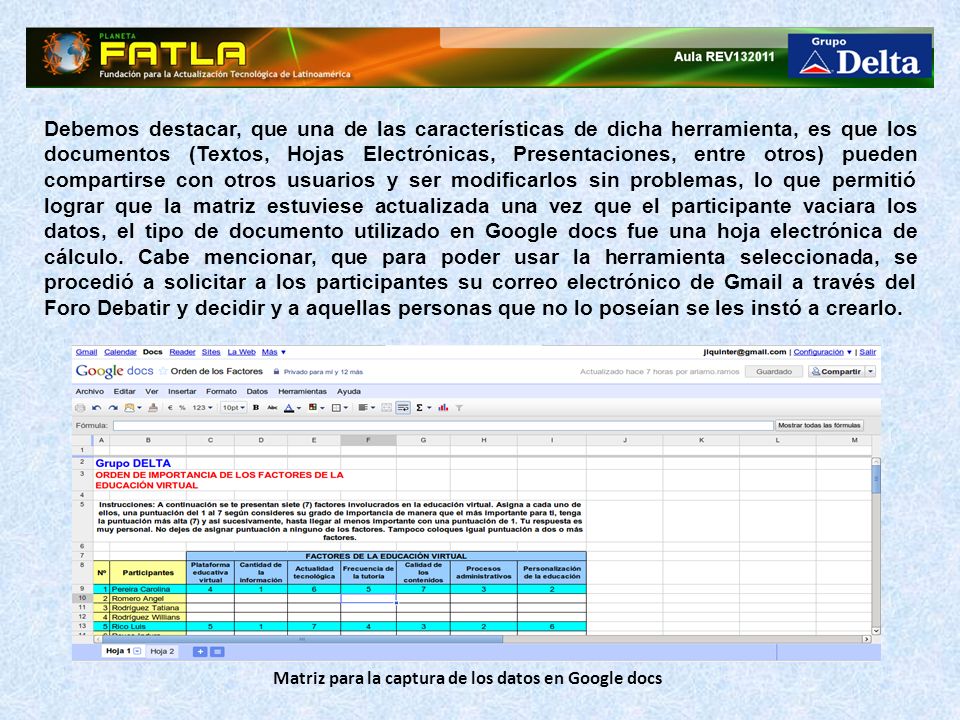Click the Redo arrow icon

(x=113, y=408)
